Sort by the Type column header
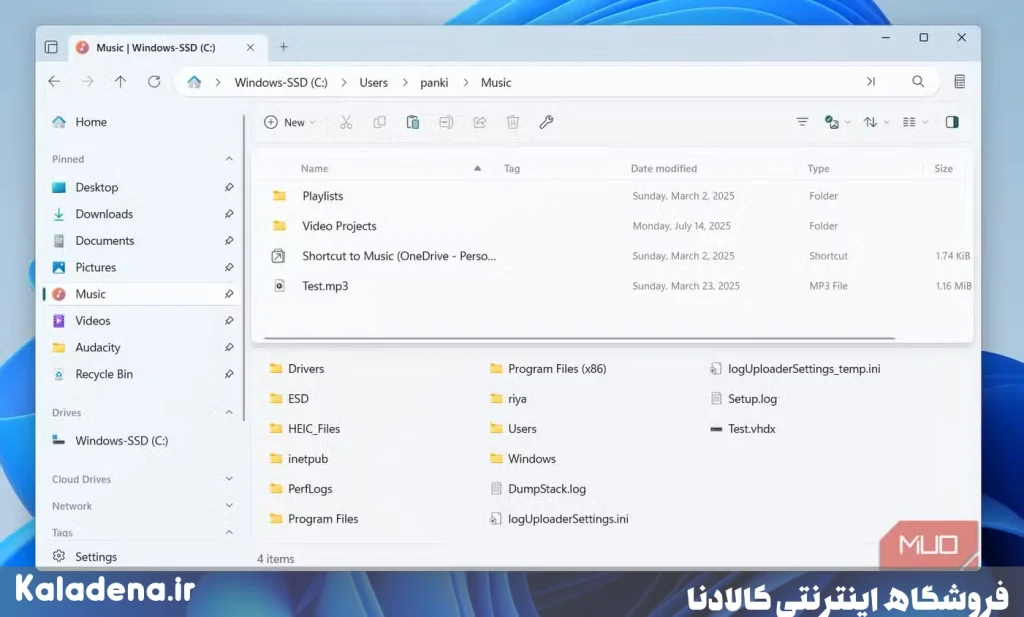 818,168
